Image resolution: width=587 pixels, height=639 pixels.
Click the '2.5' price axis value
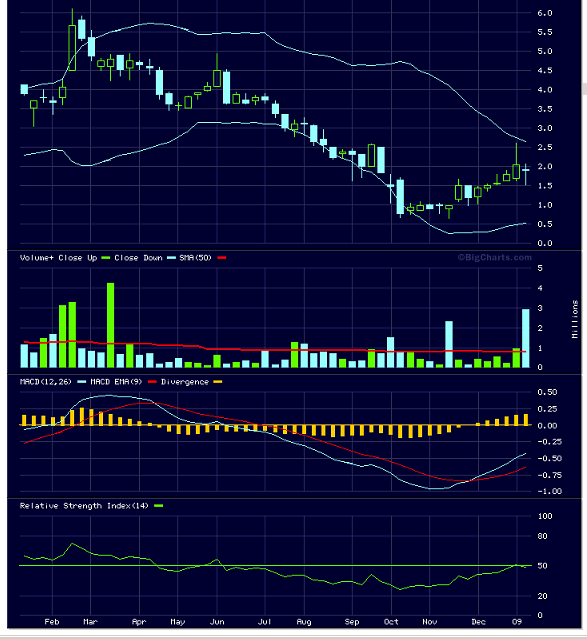(545, 147)
